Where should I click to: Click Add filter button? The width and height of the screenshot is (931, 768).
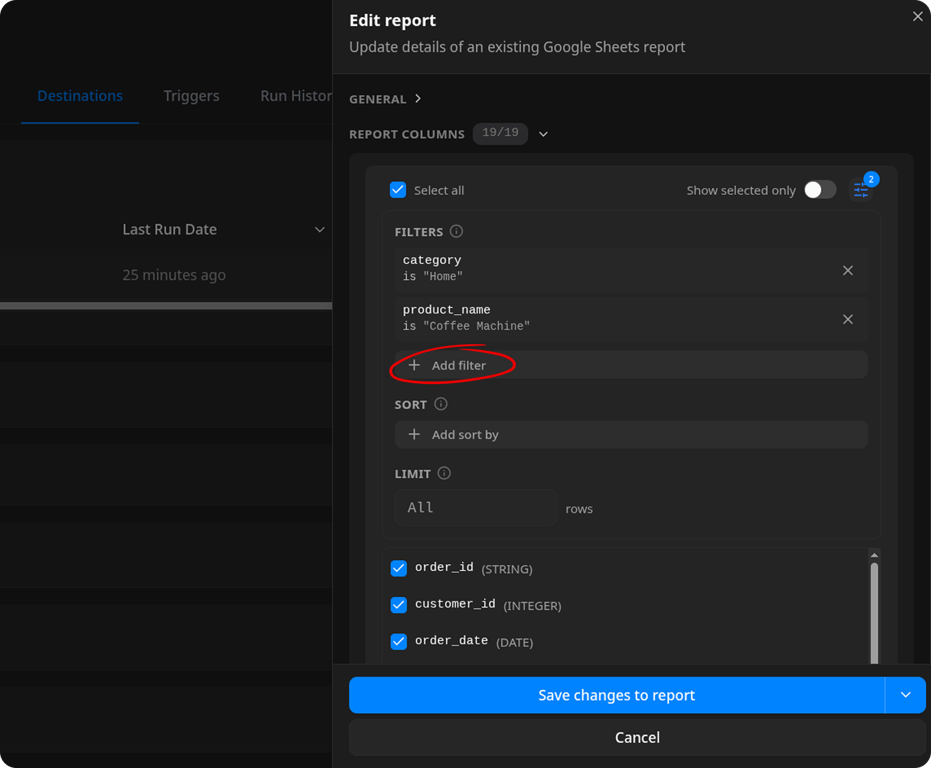click(631, 365)
